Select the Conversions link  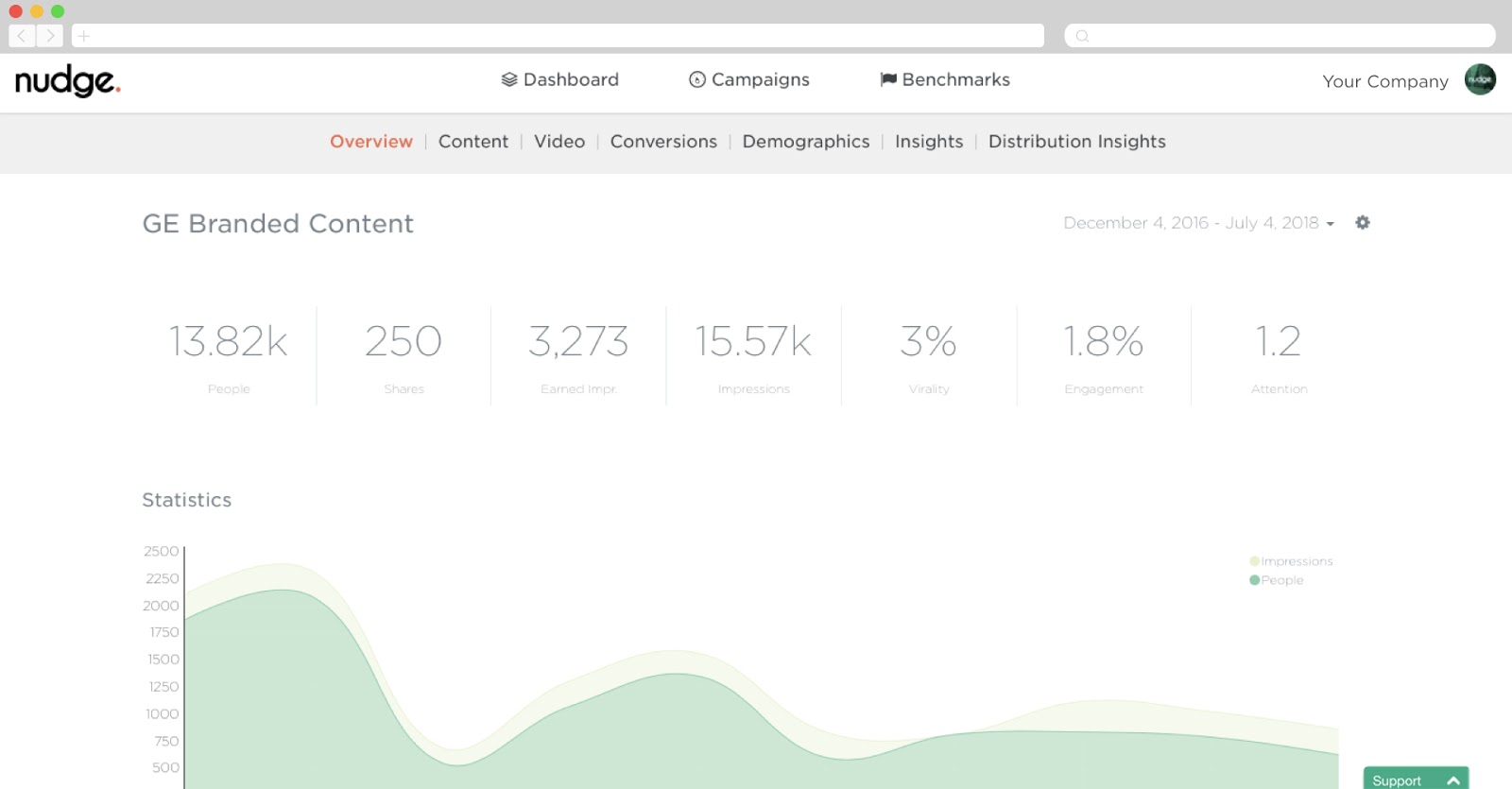coord(663,141)
